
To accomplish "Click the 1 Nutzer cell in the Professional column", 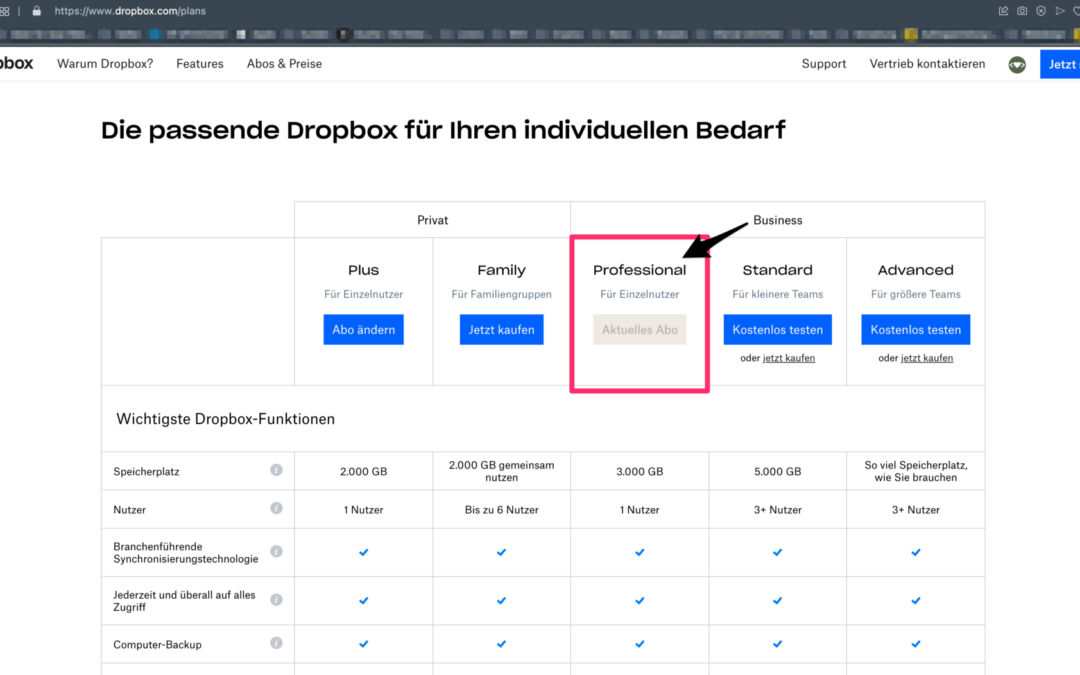I will coord(640,510).
